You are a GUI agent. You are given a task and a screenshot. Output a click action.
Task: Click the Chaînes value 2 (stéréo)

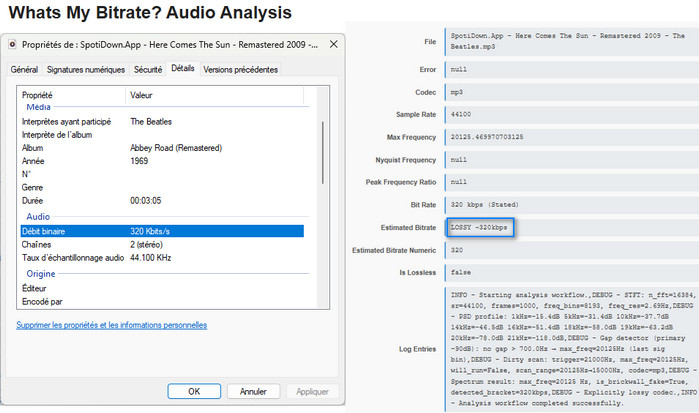point(146,244)
